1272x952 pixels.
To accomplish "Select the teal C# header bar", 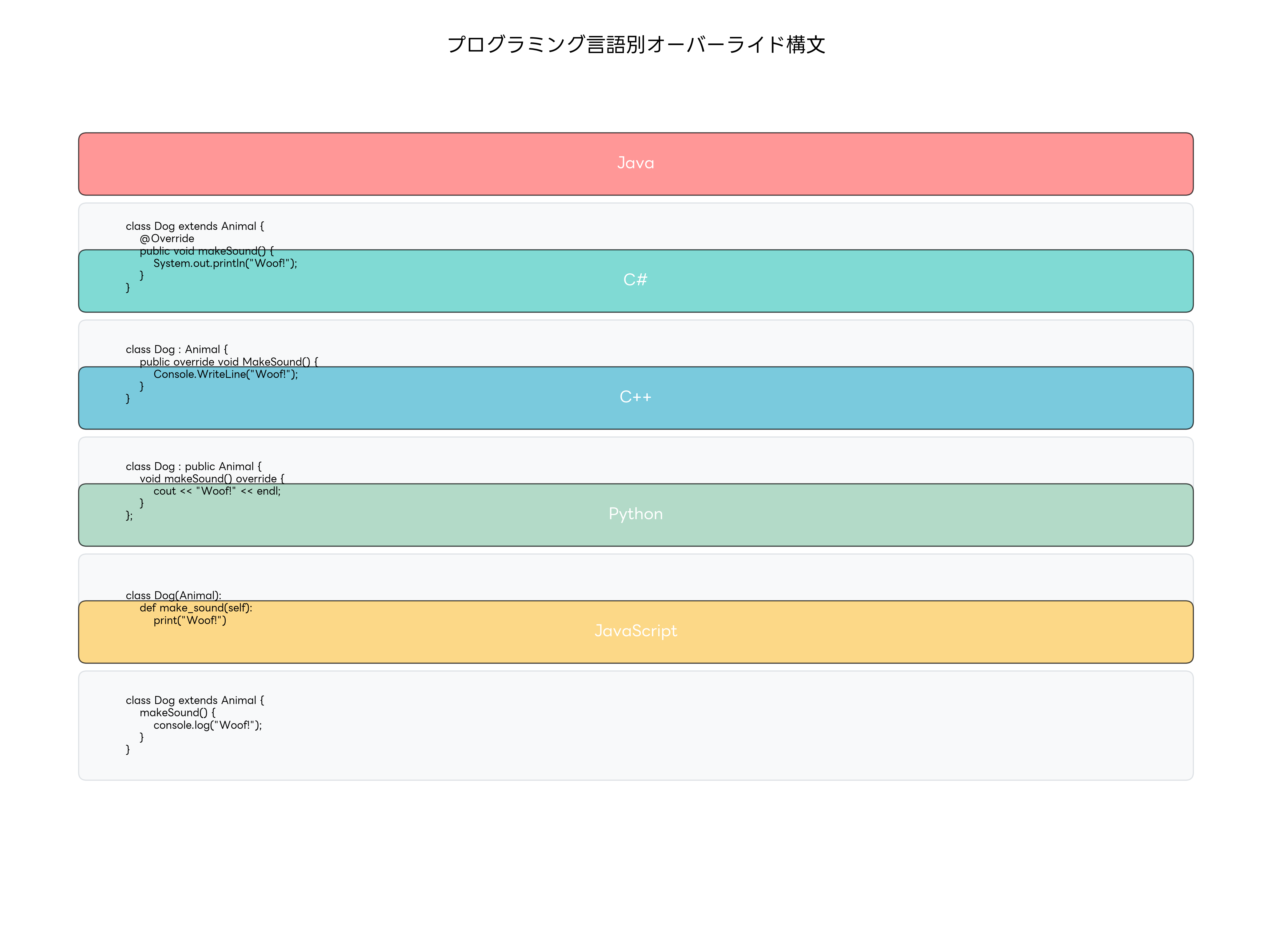I will (636, 281).
